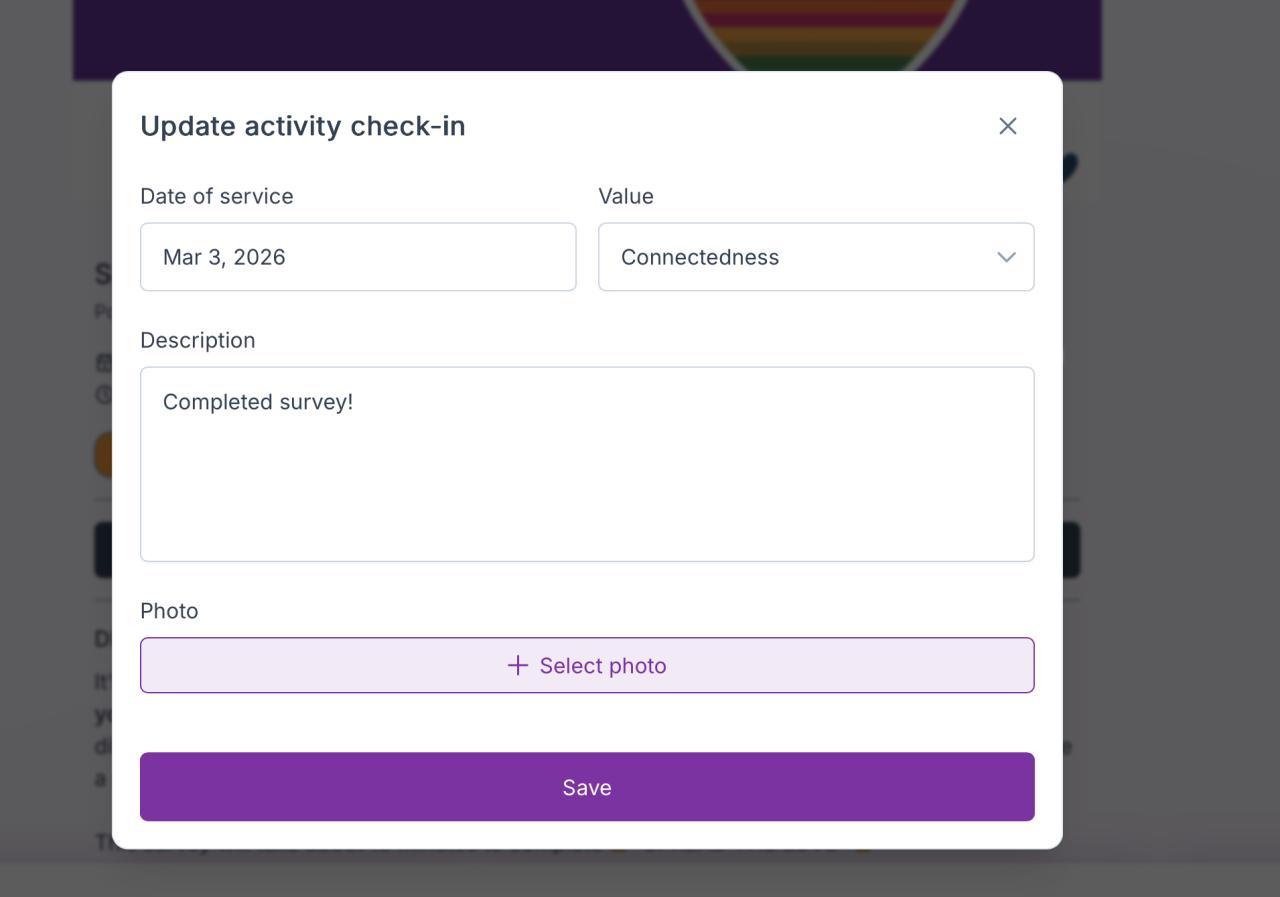Viewport: 1280px width, 897px height.
Task: Click the plus icon beside Select photo
Action: coord(517,666)
